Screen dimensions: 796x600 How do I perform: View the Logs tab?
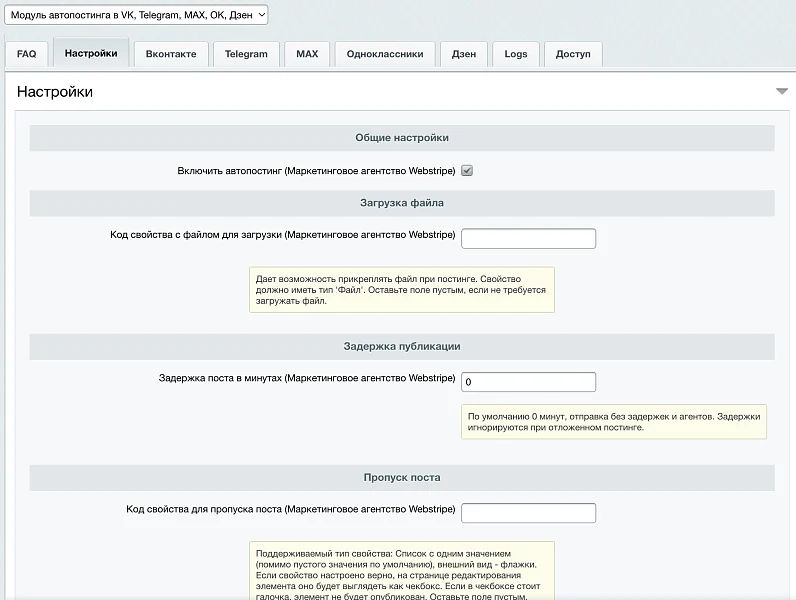[x=516, y=54]
